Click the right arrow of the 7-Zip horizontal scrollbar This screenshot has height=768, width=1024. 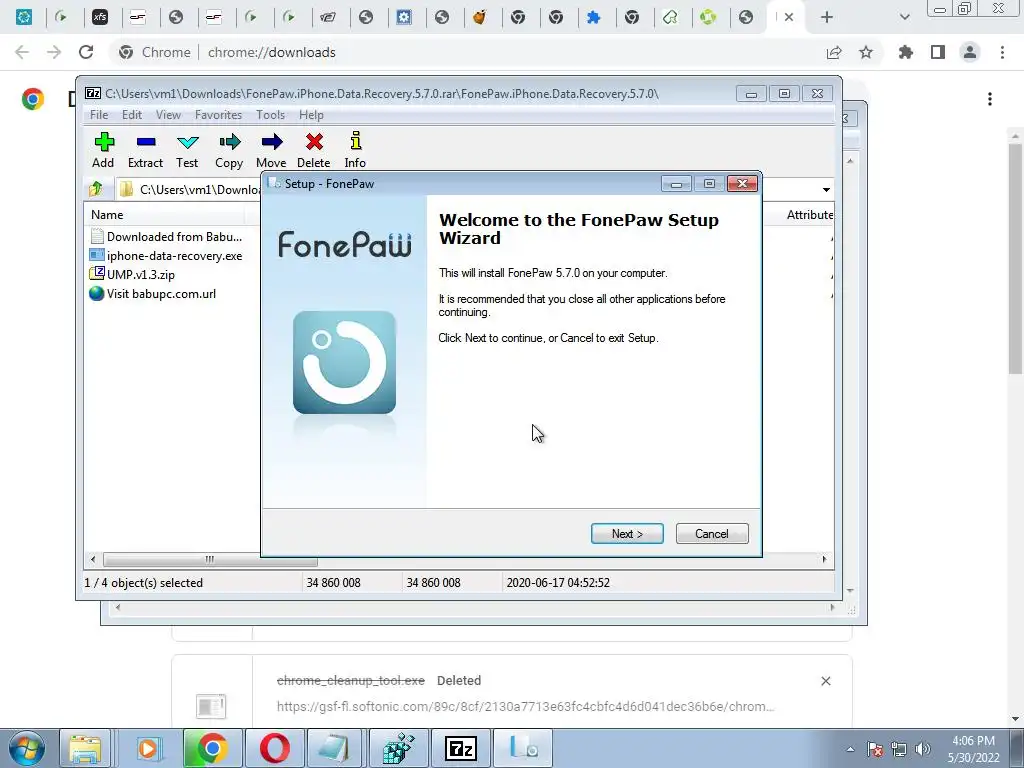coord(824,560)
